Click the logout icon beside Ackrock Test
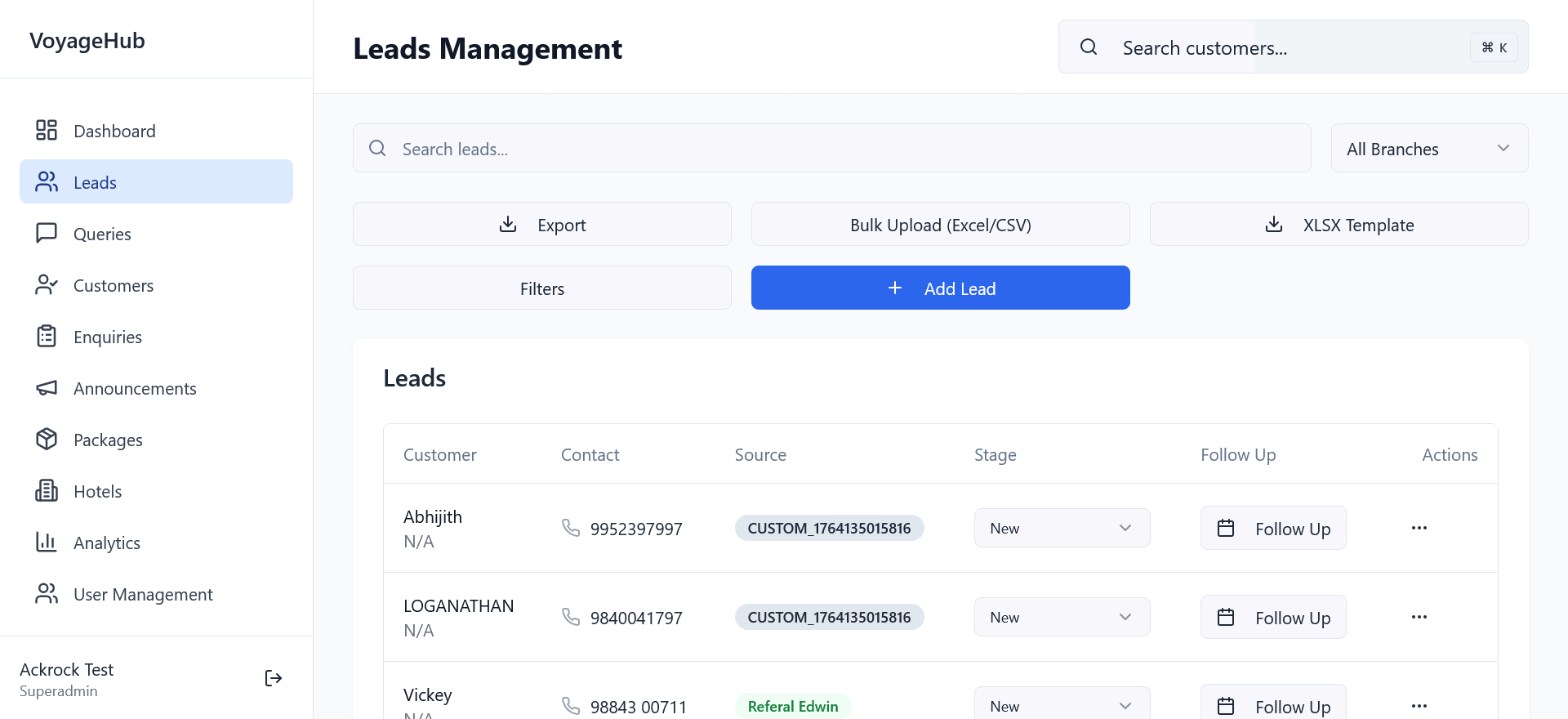The image size is (1568, 719). [274, 678]
